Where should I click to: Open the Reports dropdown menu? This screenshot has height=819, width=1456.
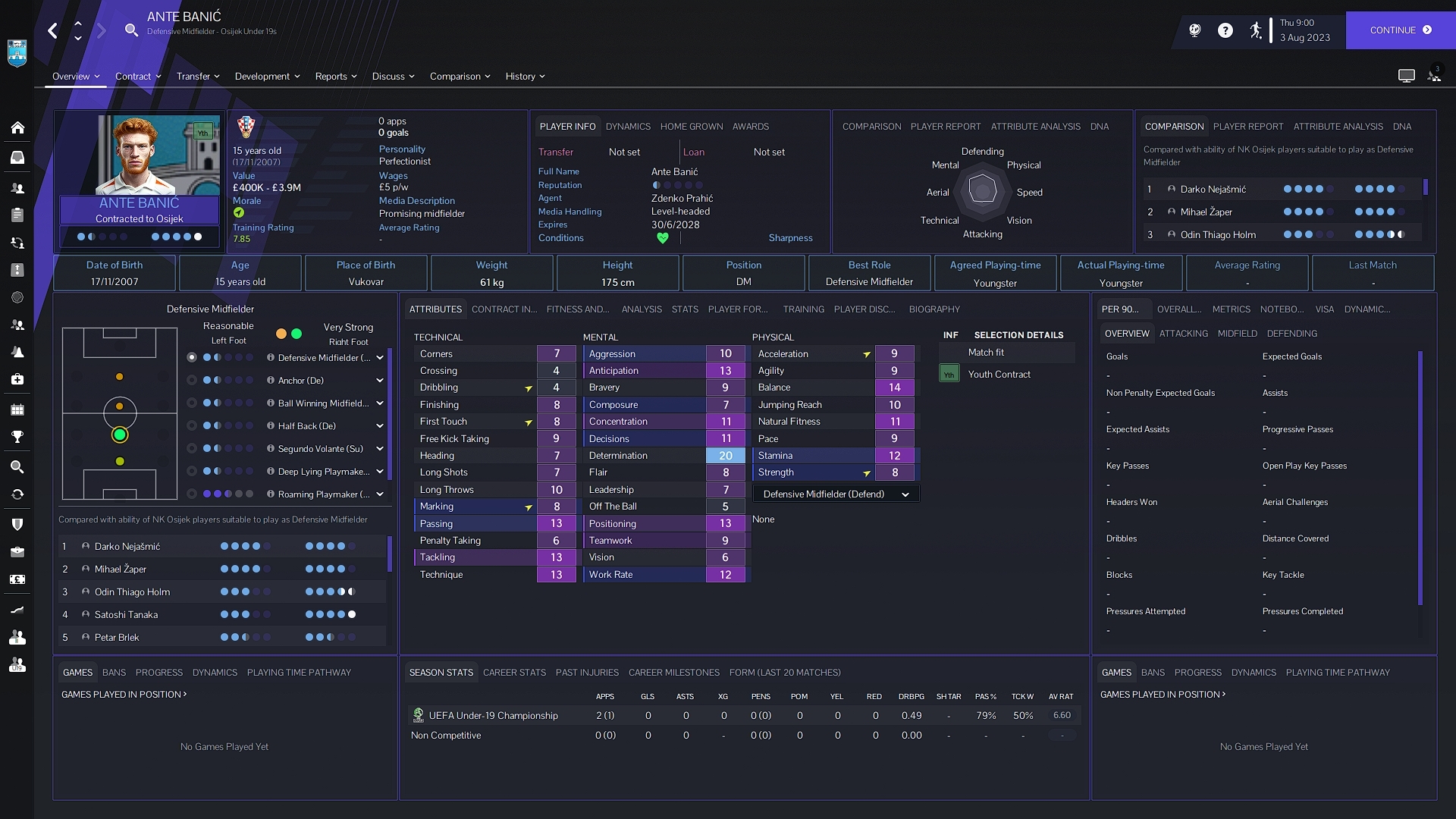(336, 77)
